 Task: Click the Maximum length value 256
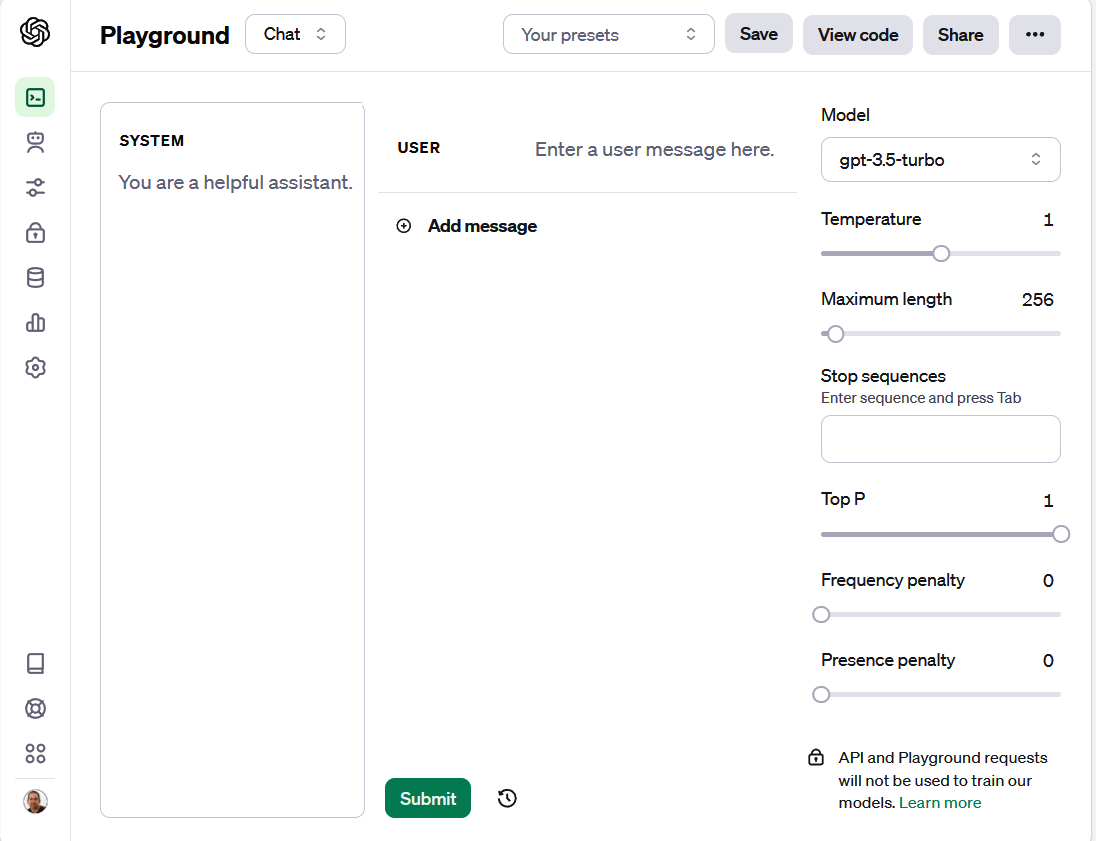pyautogui.click(x=1037, y=300)
